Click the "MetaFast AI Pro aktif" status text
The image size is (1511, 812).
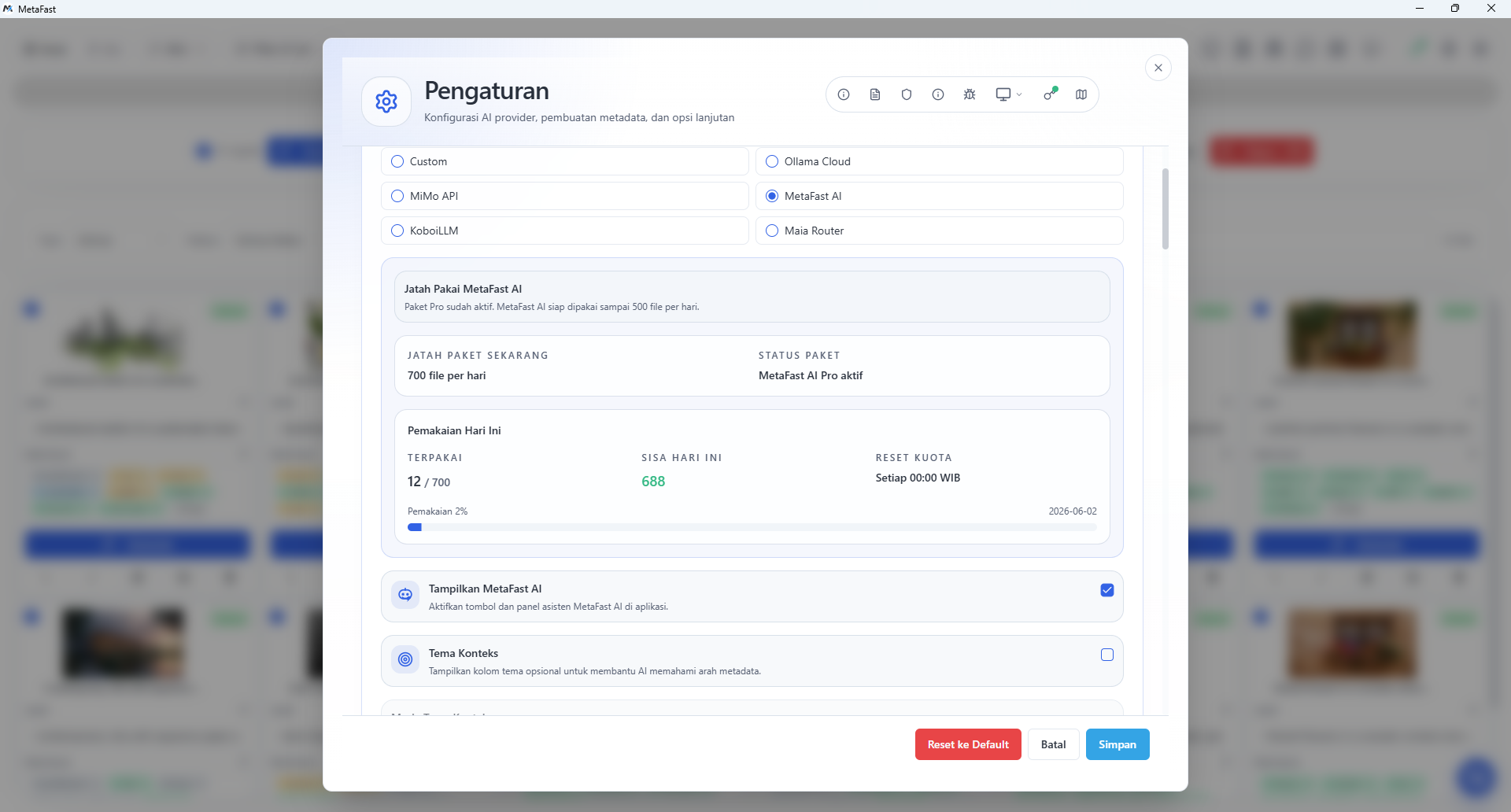[811, 376]
